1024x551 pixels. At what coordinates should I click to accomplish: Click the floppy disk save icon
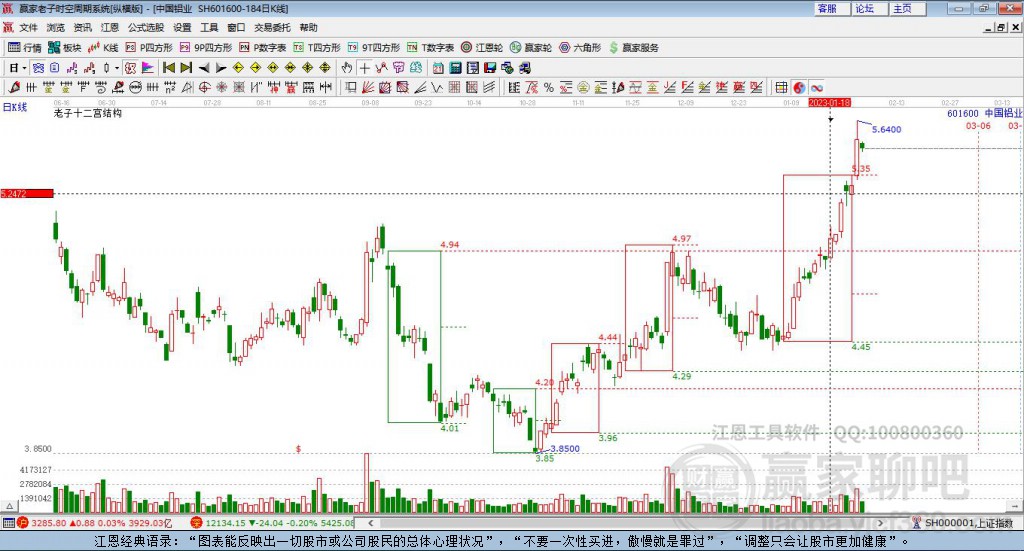pyautogui.click(x=490, y=68)
